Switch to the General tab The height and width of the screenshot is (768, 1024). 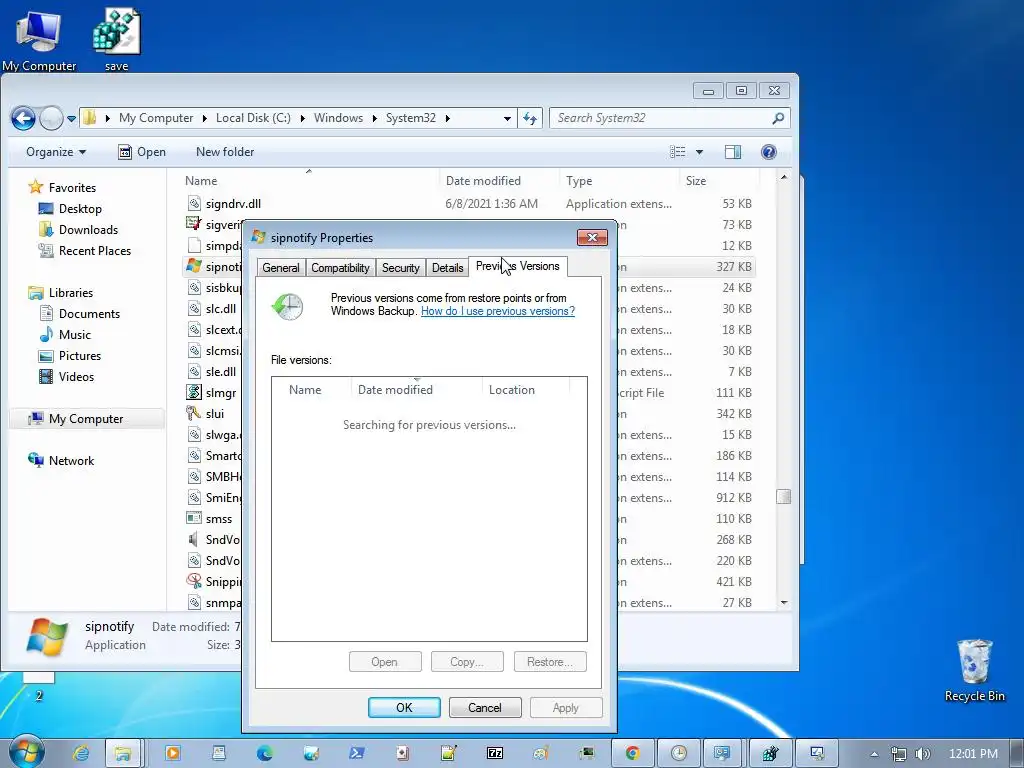coord(281,268)
